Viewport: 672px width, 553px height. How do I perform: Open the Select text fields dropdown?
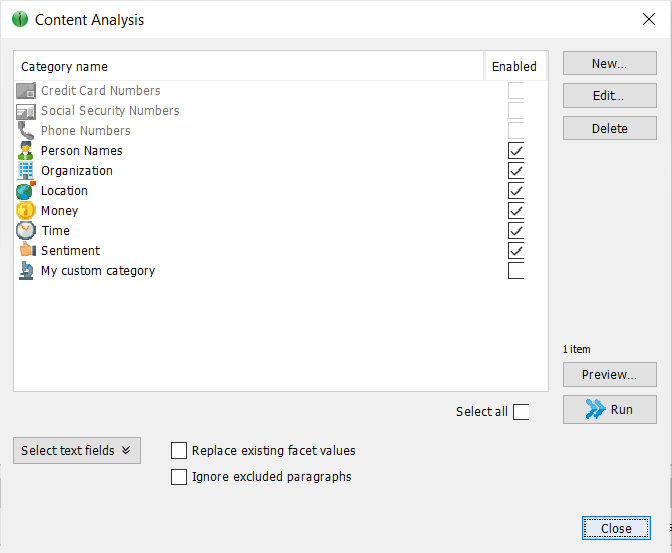77,451
